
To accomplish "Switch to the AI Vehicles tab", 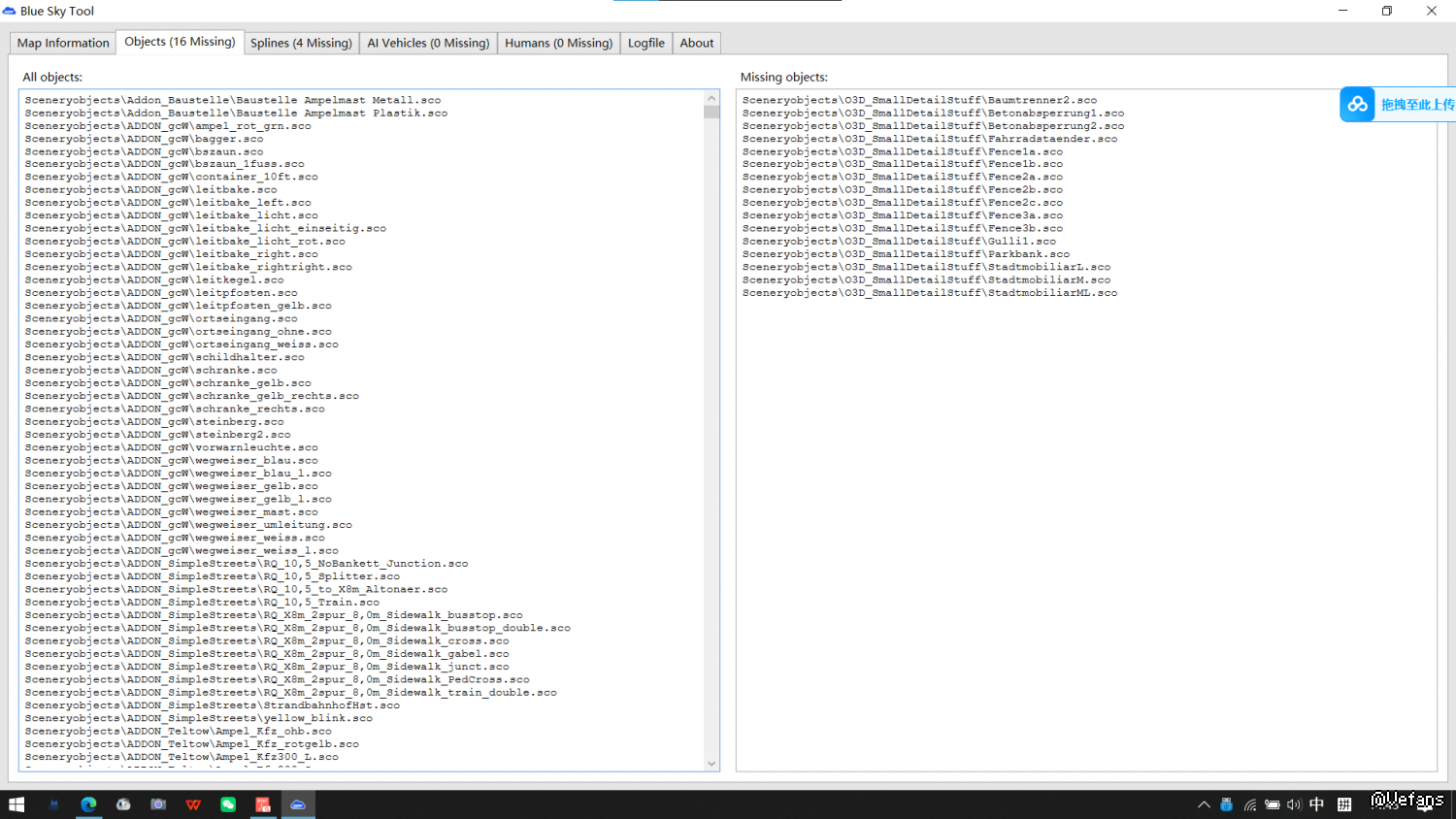I will tap(428, 43).
